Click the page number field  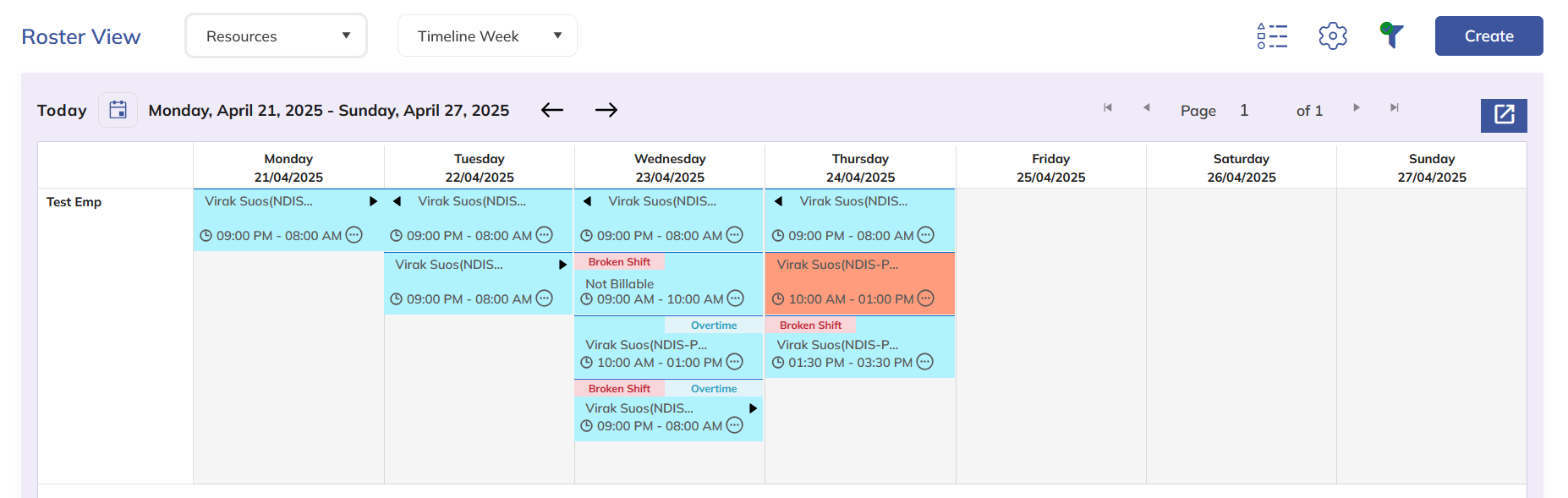[1244, 111]
